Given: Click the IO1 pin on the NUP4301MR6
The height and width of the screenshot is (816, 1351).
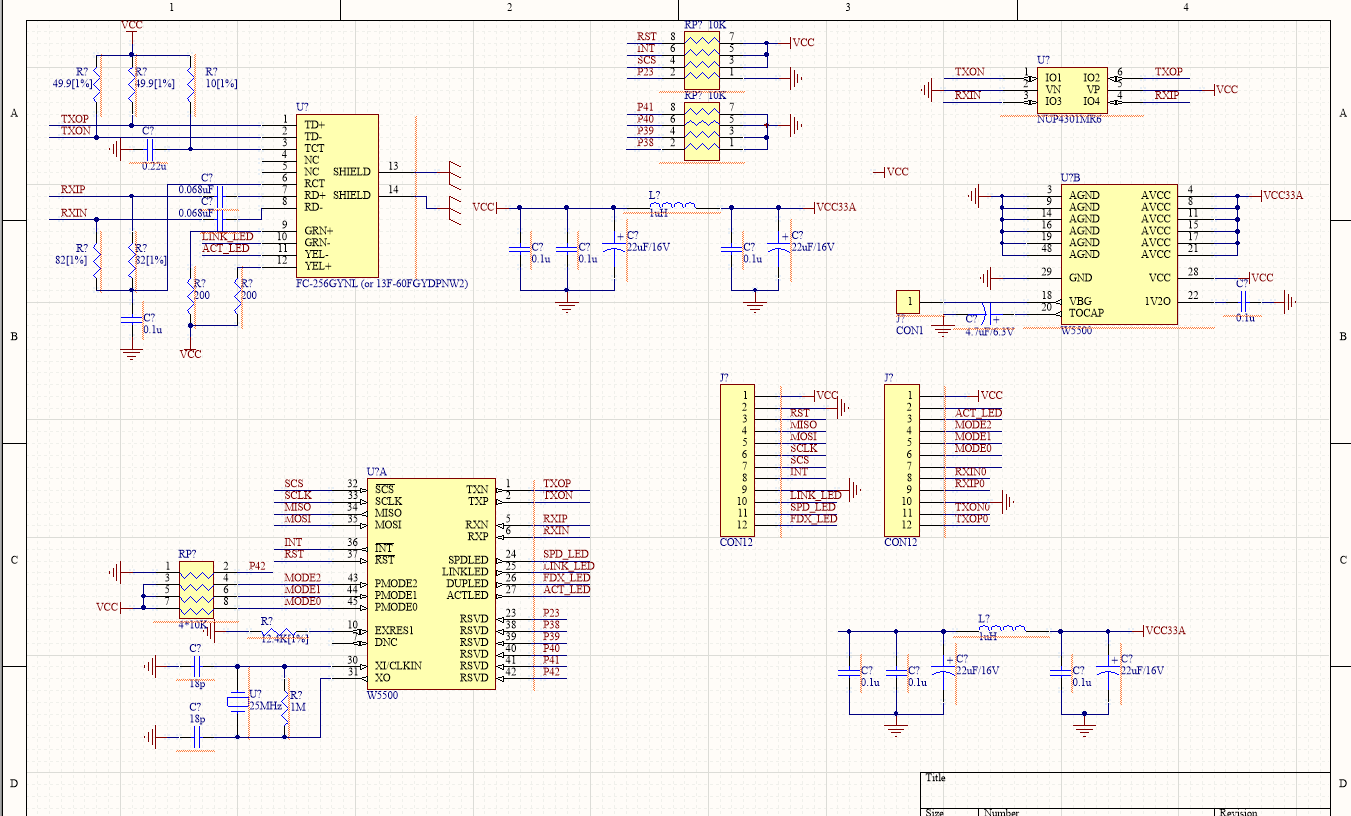Looking at the screenshot, I should (x=1052, y=77).
